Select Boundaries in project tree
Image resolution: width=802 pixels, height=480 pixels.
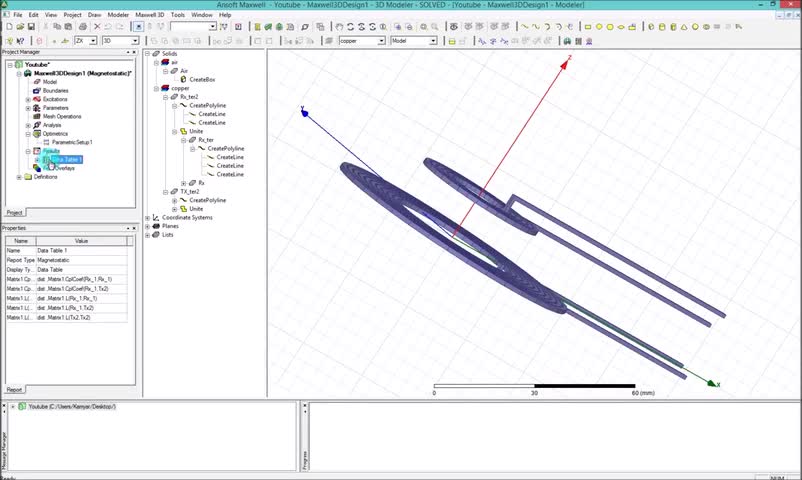pyautogui.click(x=56, y=91)
